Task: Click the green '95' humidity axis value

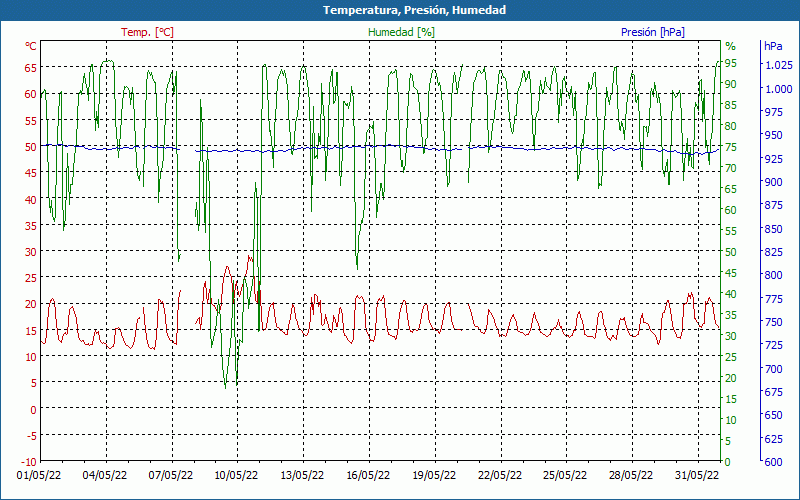Action: click(731, 63)
